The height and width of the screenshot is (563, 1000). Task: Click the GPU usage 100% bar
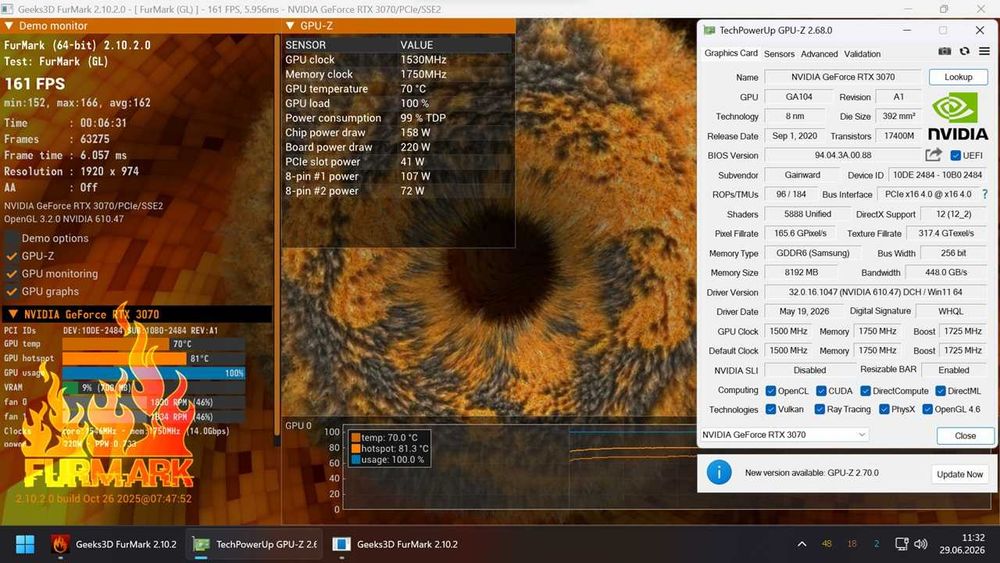click(x=154, y=373)
